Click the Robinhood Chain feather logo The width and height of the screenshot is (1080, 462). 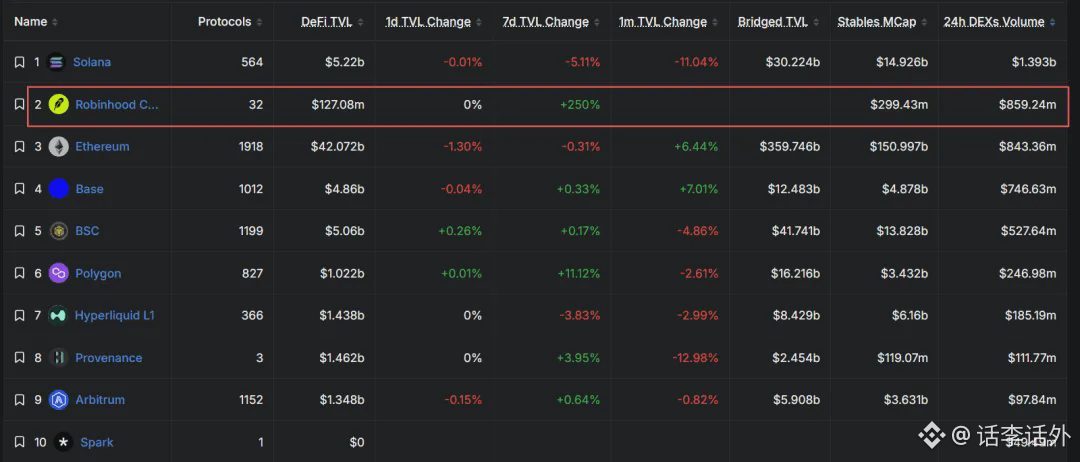(59, 105)
